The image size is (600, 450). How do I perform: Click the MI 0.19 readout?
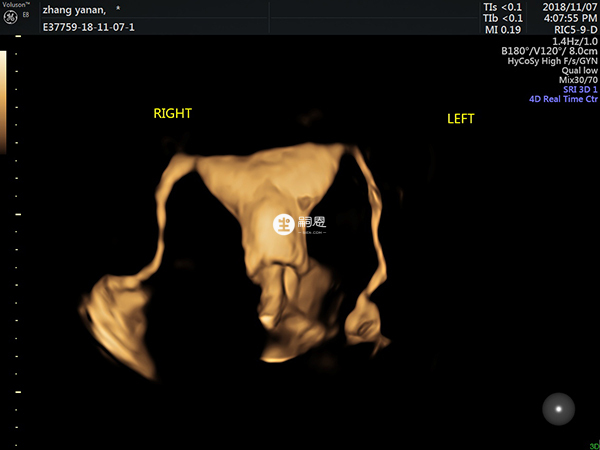502,30
